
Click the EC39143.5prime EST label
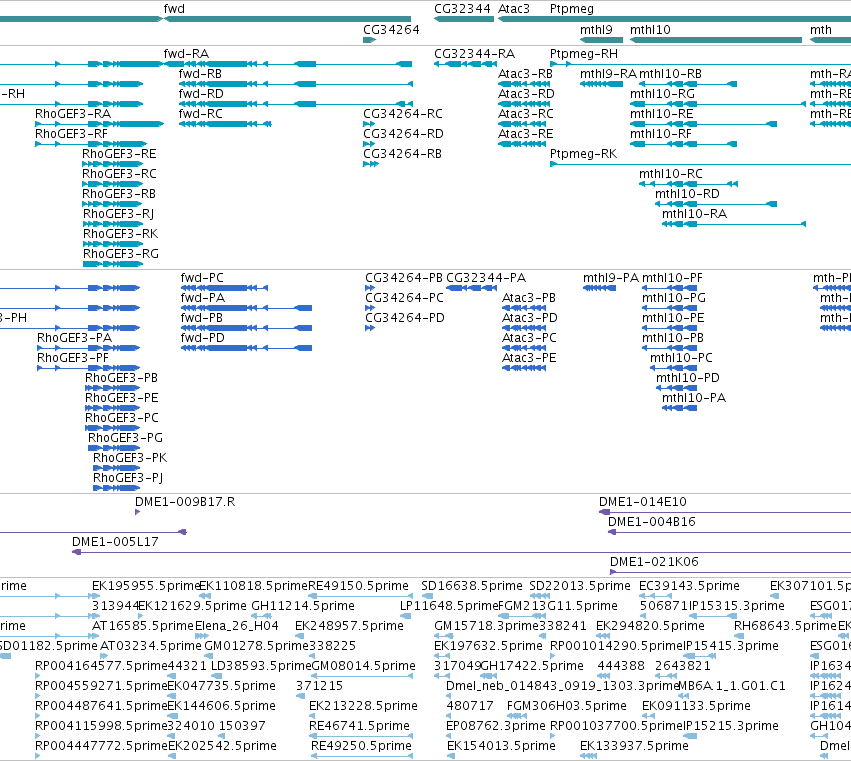tap(689, 586)
